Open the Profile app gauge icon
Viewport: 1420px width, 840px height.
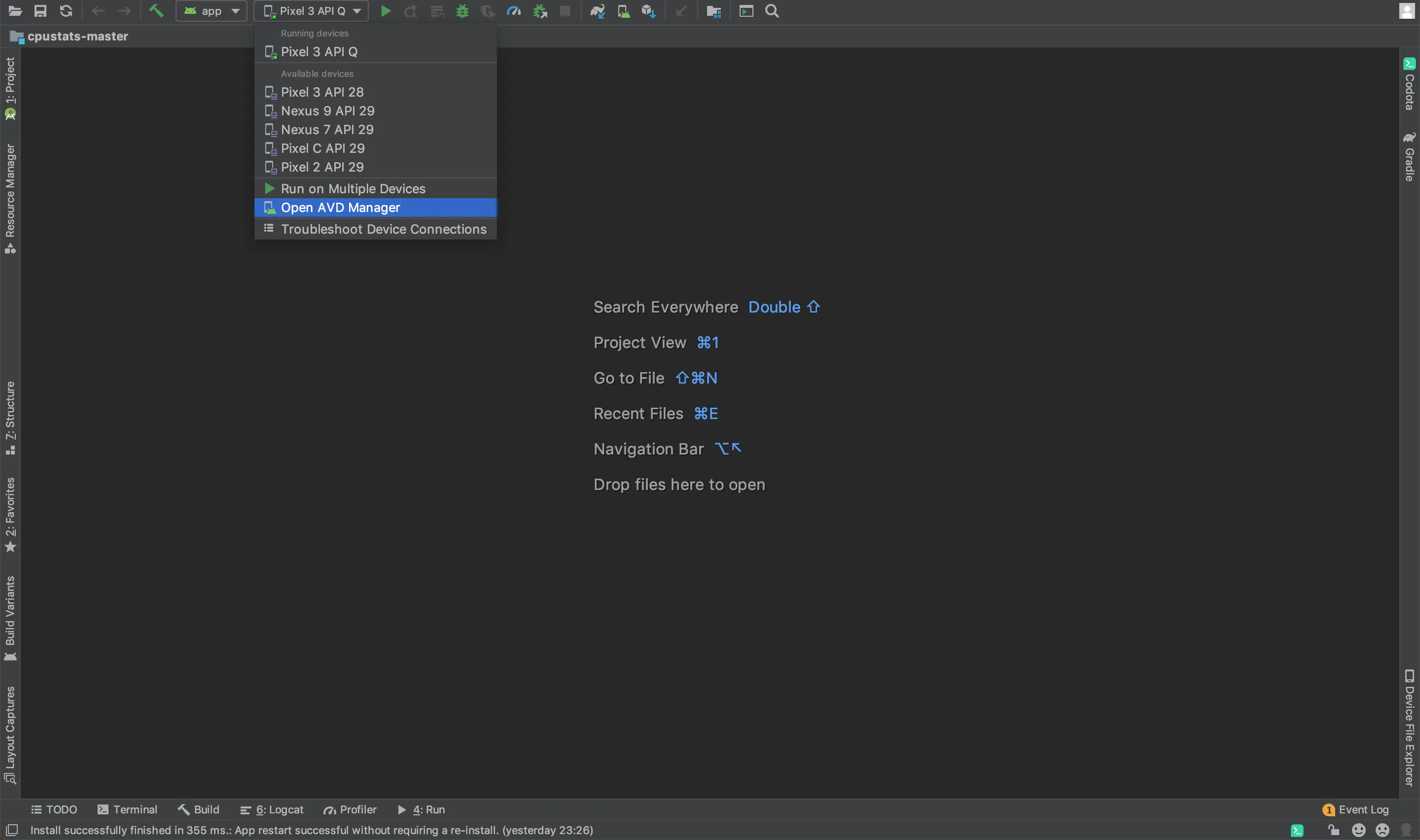tap(513, 11)
